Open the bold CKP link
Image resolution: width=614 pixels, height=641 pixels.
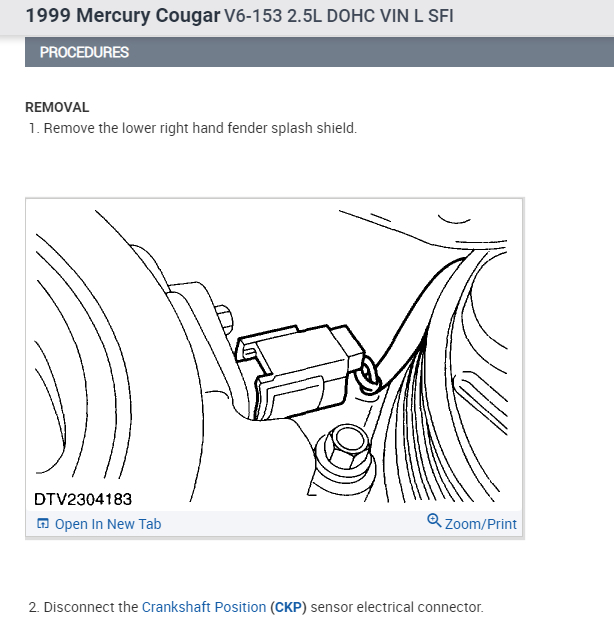point(288,607)
